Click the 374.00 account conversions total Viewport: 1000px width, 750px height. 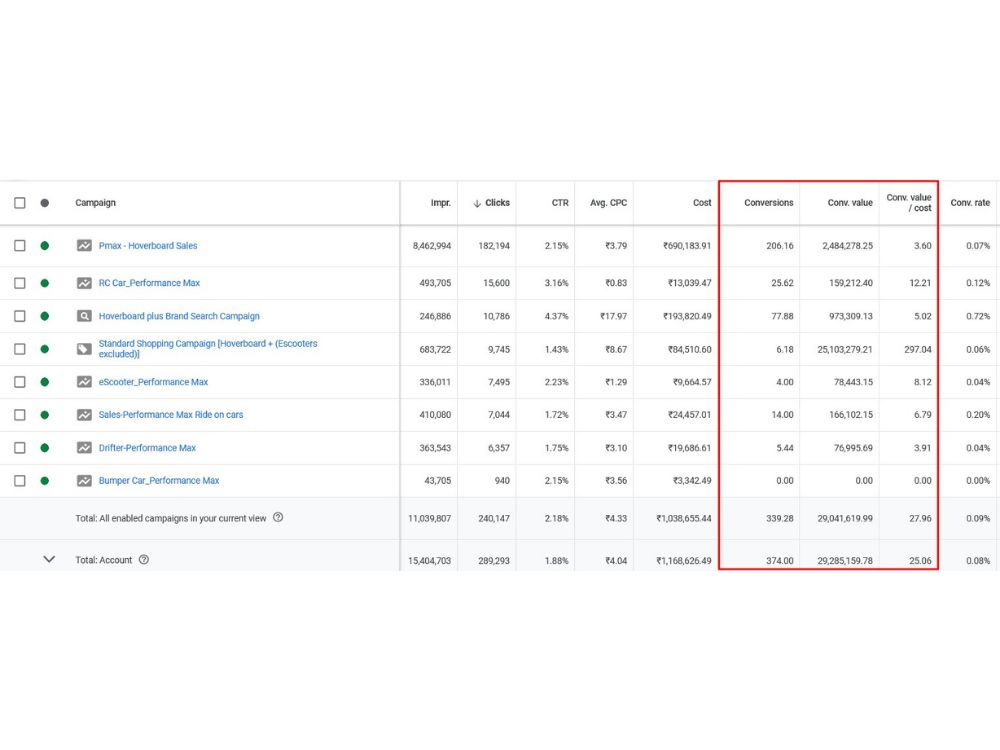[x=780, y=561]
